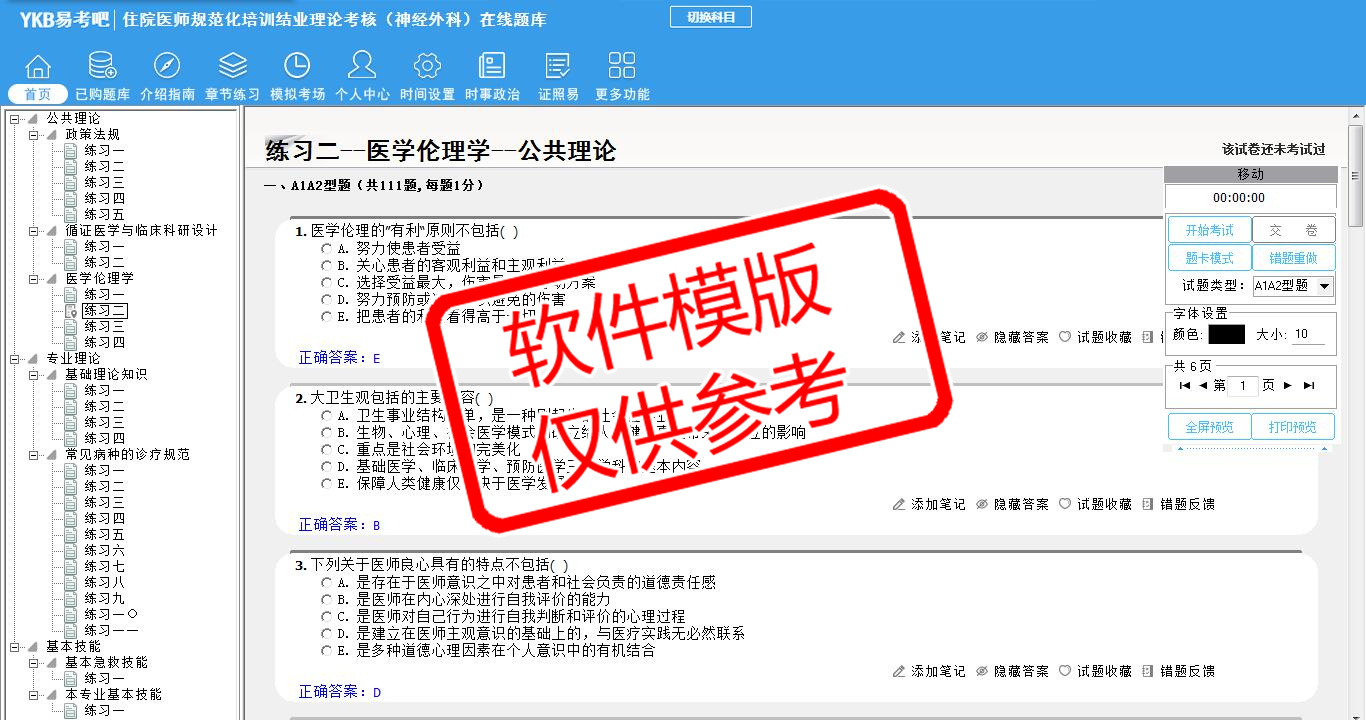Open the 时事政治 news icon
This screenshot has width=1366, height=720.
click(x=492, y=67)
